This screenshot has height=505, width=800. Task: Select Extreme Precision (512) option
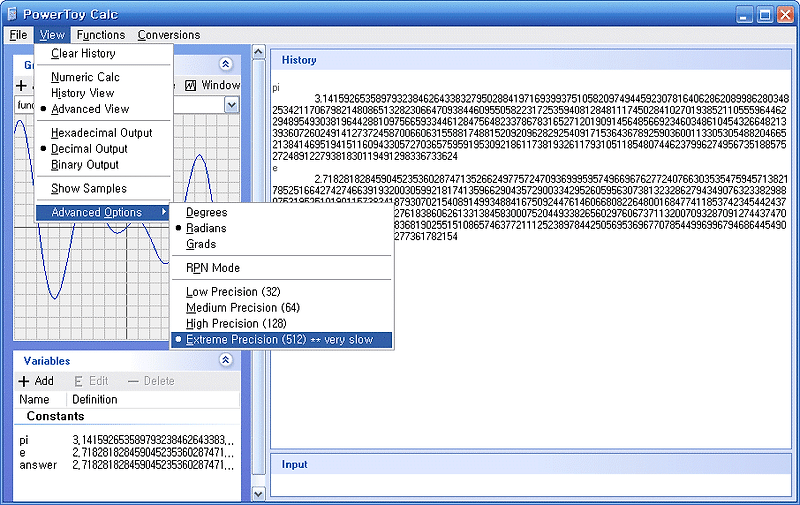(x=282, y=340)
